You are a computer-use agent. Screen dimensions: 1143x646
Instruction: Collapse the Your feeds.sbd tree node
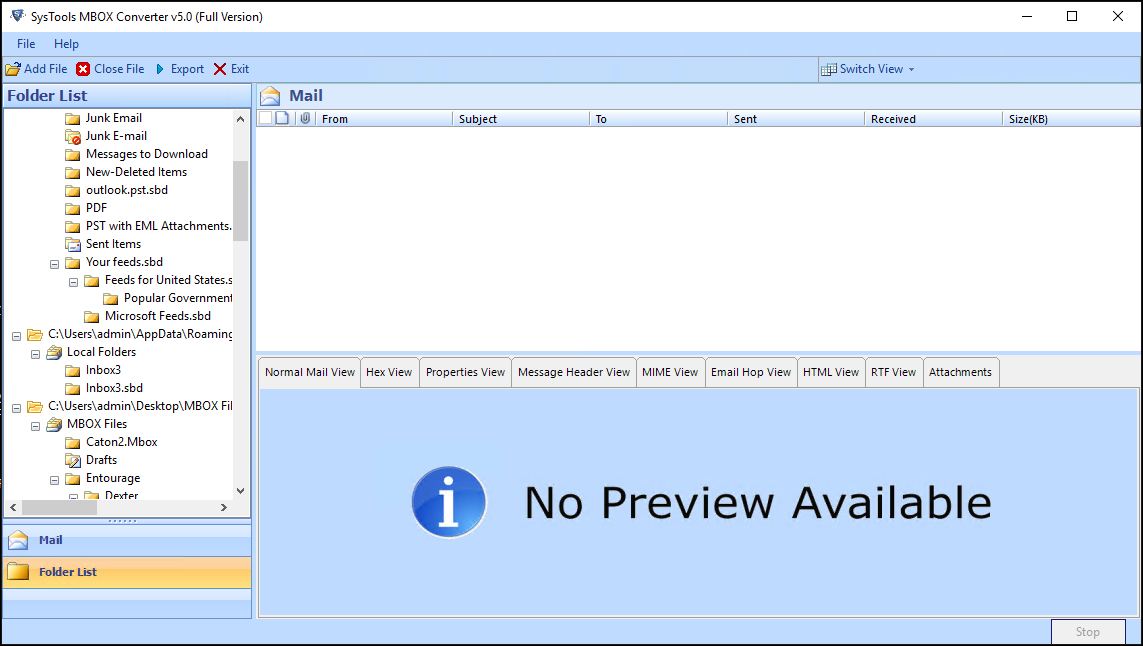click(55, 263)
